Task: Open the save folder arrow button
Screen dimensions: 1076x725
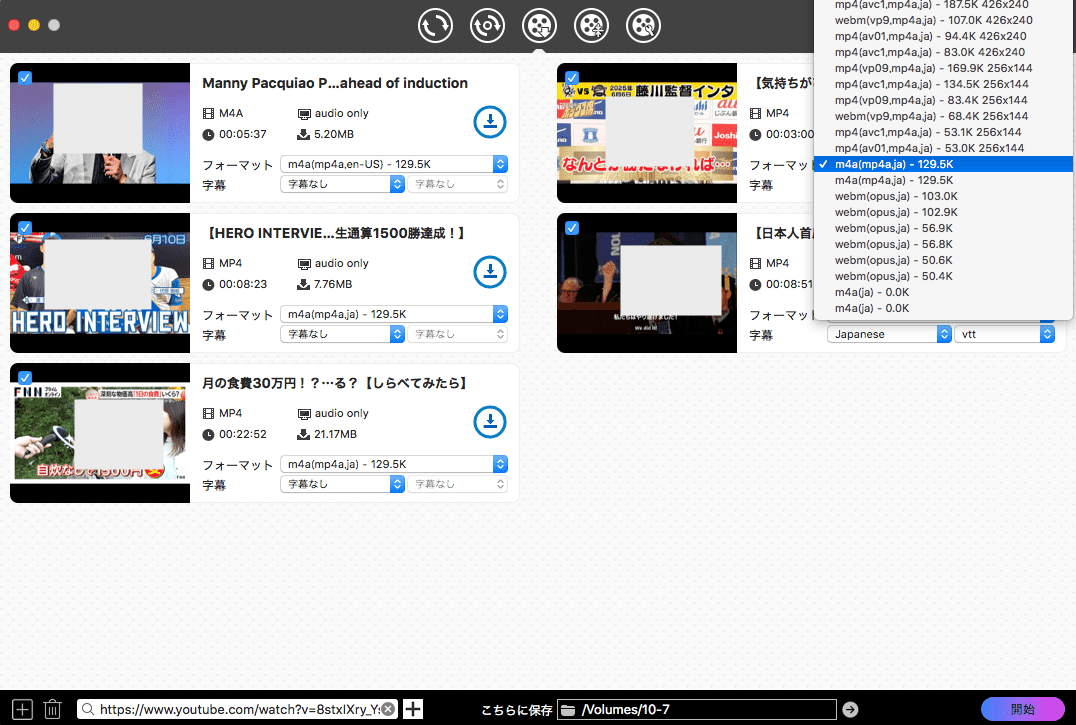Action: click(x=850, y=709)
